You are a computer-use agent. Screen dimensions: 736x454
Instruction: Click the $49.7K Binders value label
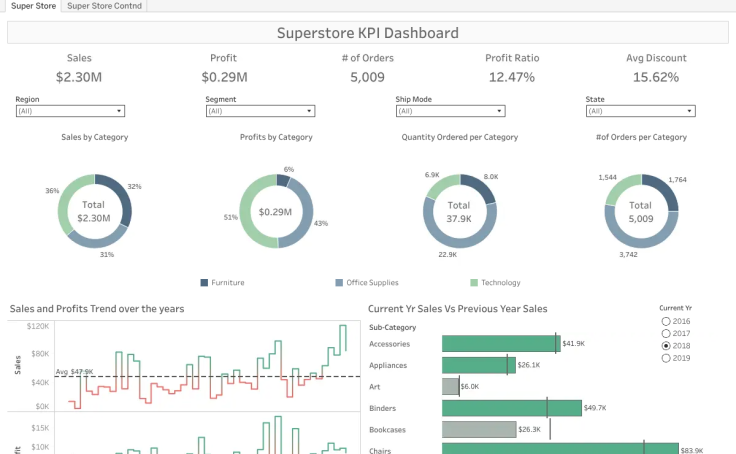click(x=595, y=408)
